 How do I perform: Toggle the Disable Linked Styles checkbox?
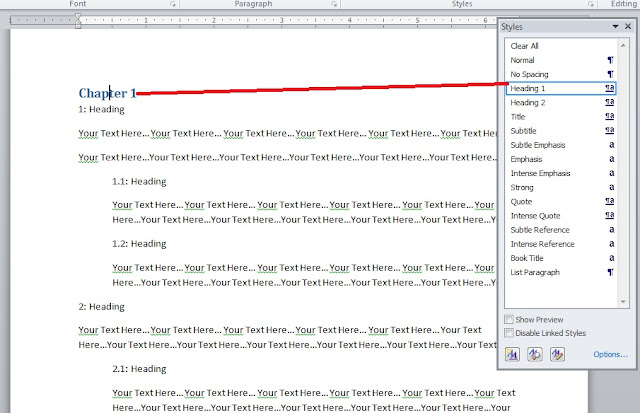tap(509, 333)
